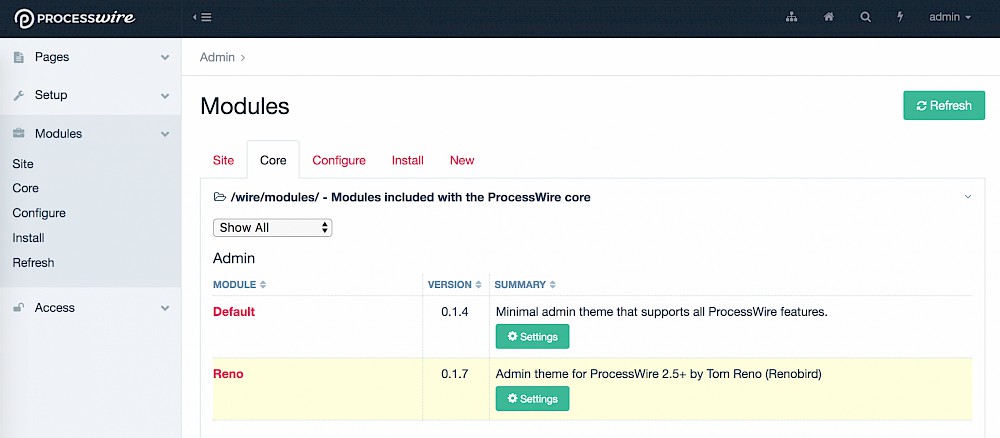Click the Setup wrench icon
1000x438 pixels.
(18, 96)
